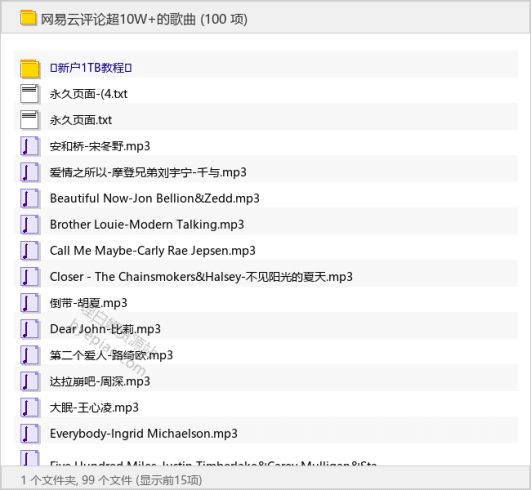Select the file name 爱情之所以-摩登兄弟刘宇宁-千与.mp3

[148, 172]
